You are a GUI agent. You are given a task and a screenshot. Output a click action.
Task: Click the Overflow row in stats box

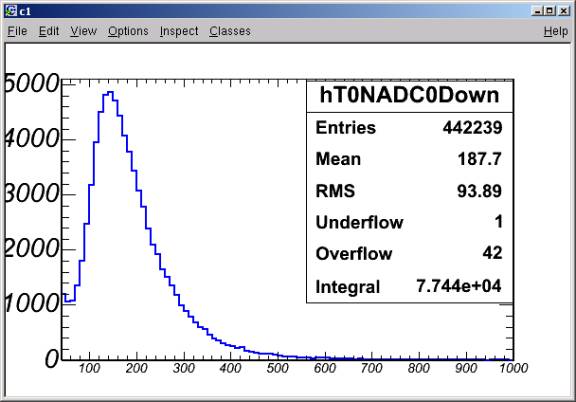[409, 254]
